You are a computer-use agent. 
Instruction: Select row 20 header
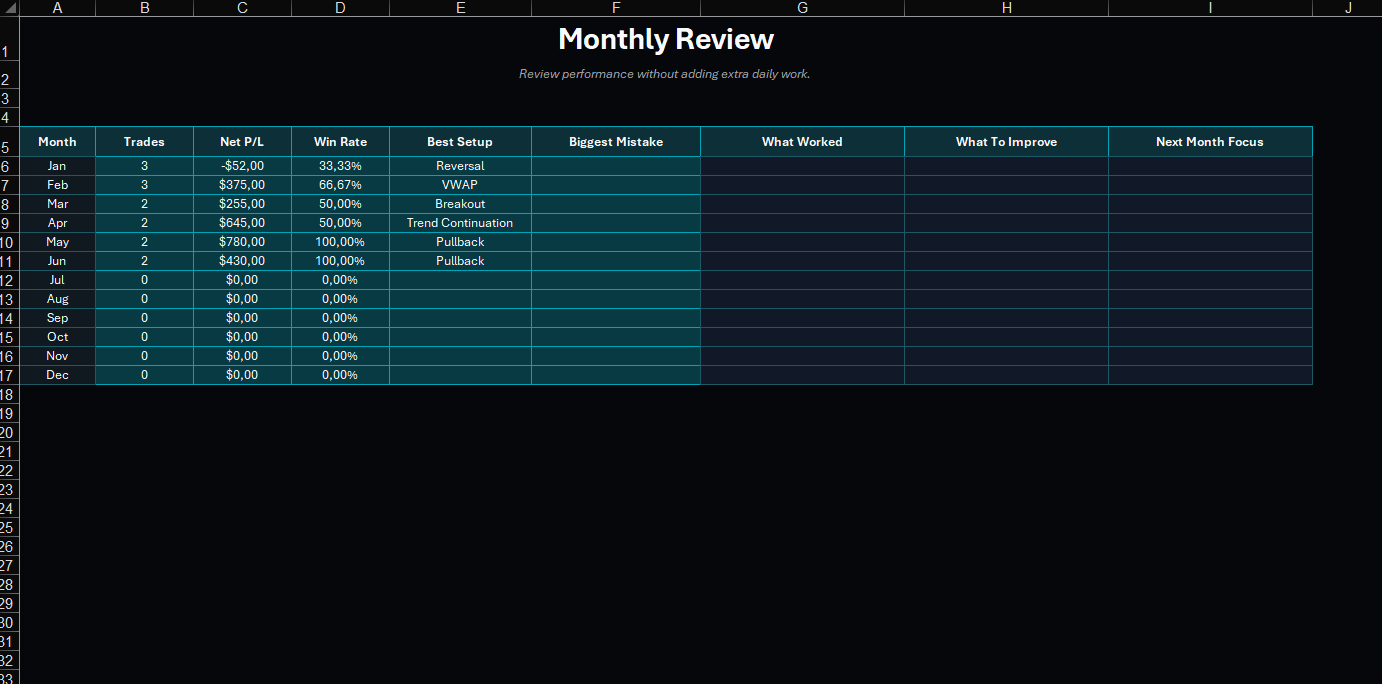pyautogui.click(x=9, y=432)
